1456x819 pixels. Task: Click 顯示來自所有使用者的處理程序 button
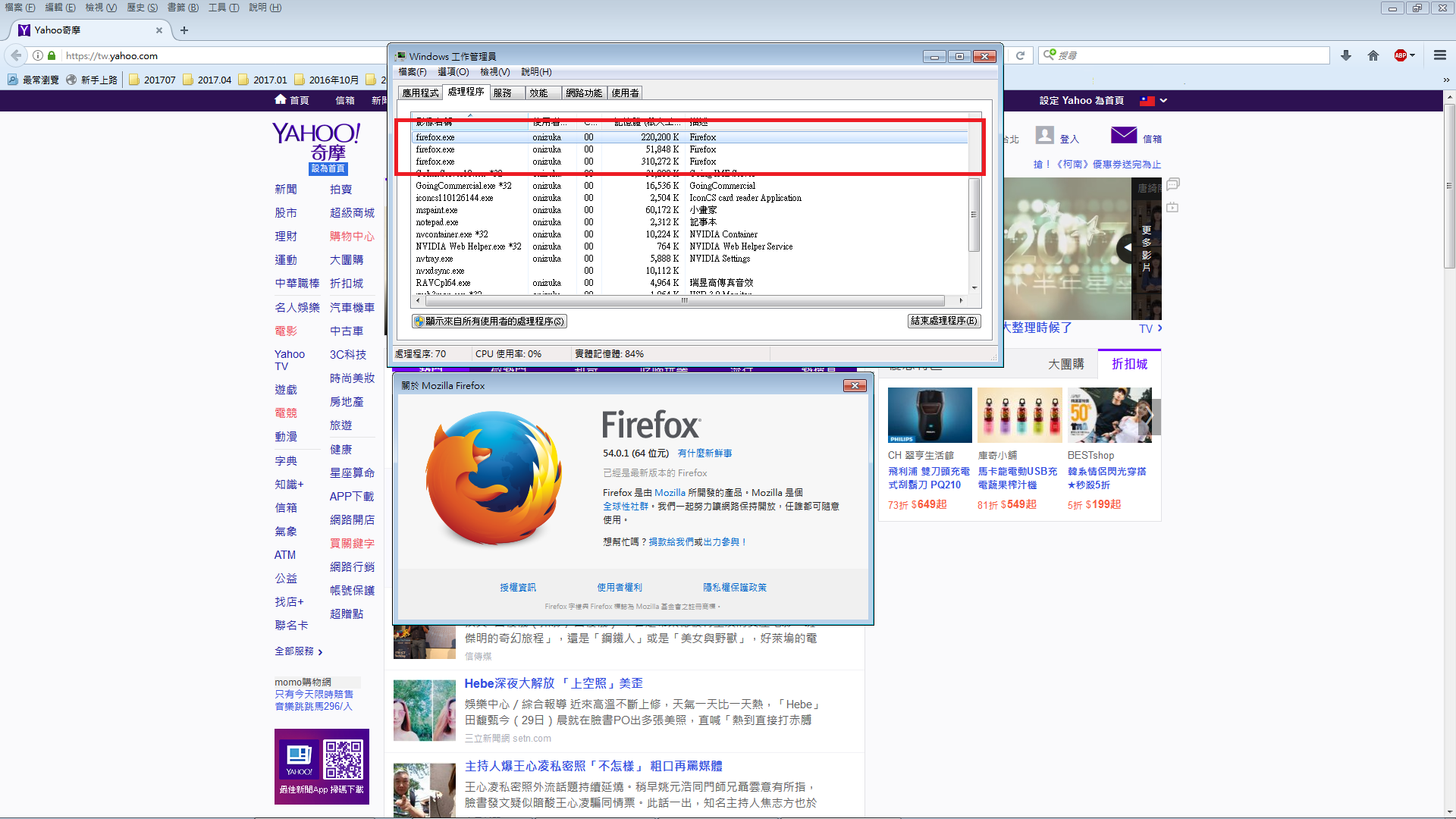coord(489,321)
